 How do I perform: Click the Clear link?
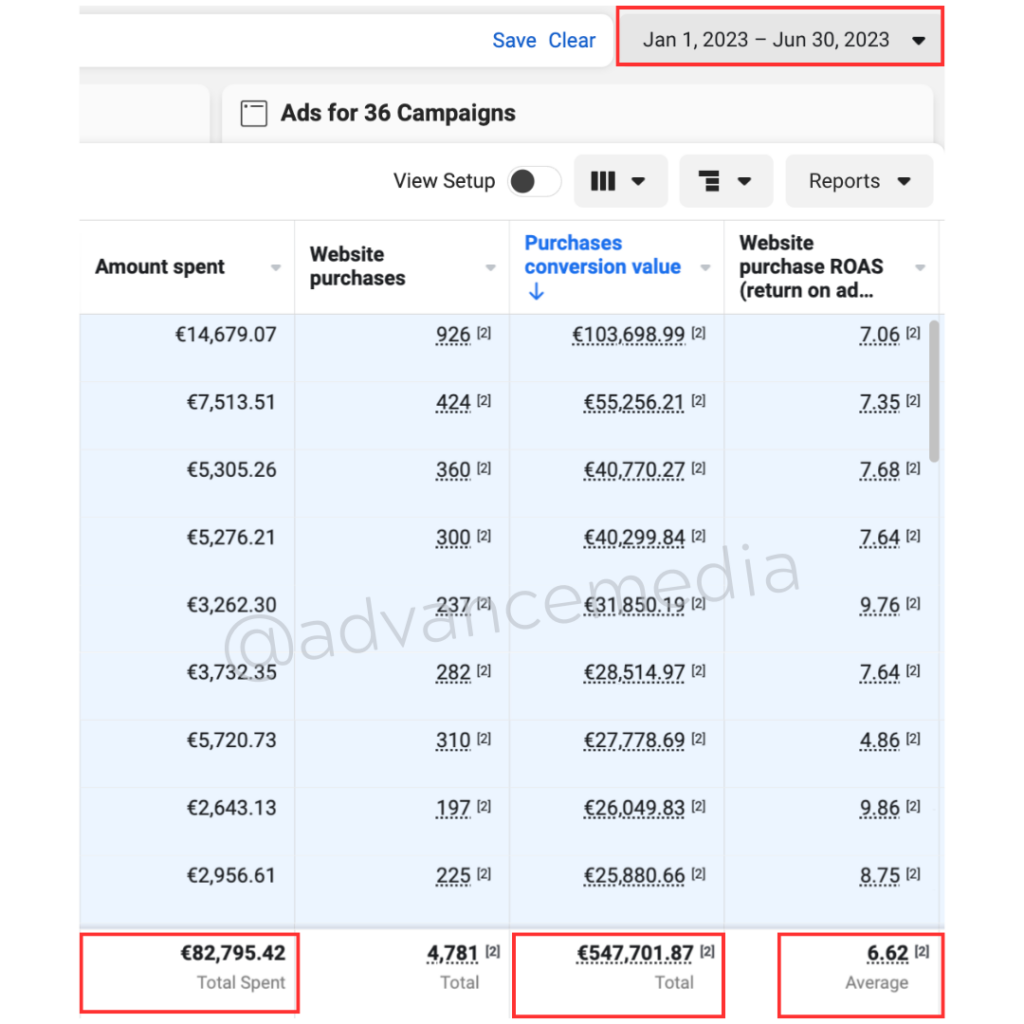572,41
